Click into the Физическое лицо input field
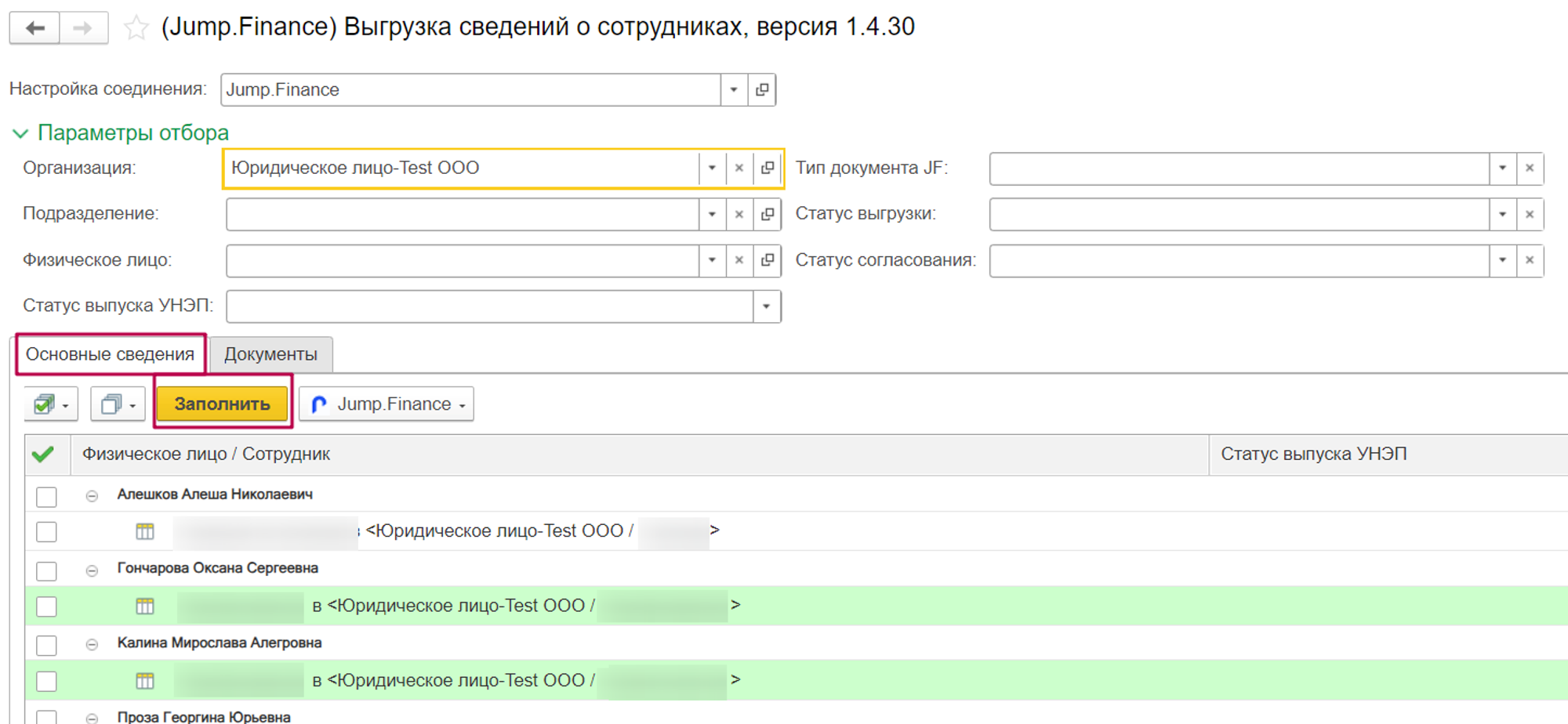1568x724 pixels. [x=461, y=260]
